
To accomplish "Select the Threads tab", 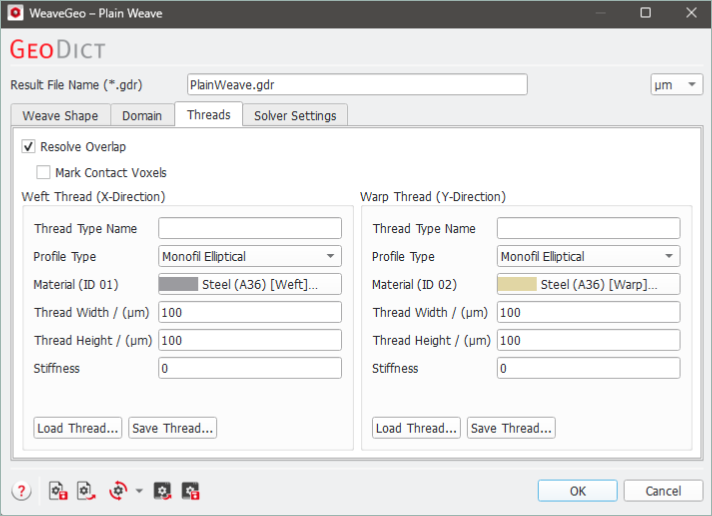I will 209,114.
